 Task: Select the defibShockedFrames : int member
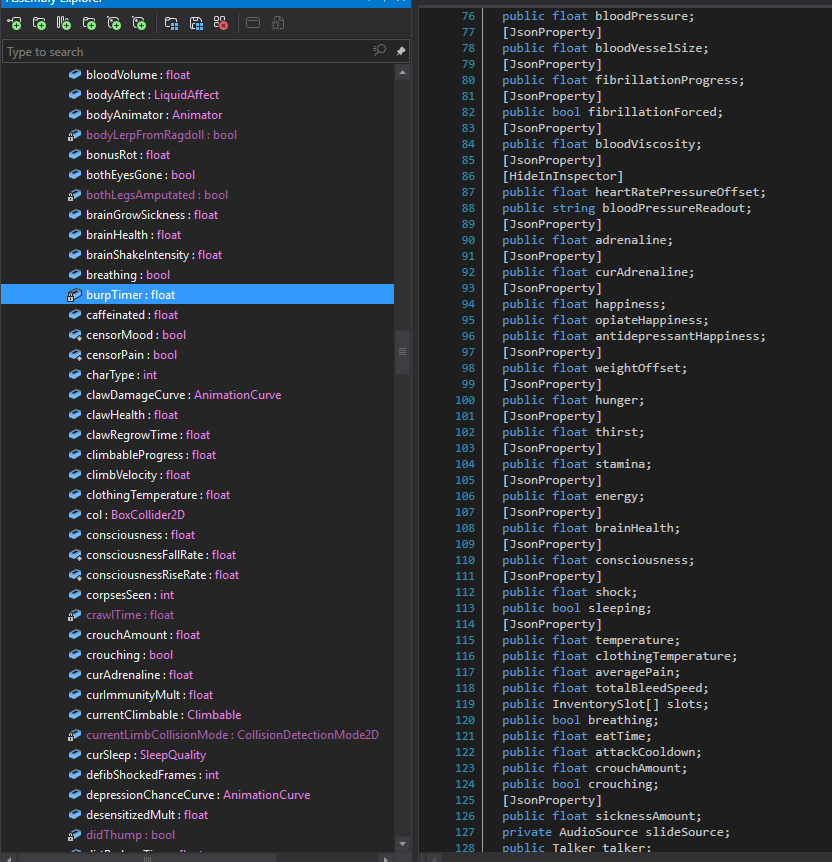pyautogui.click(x=152, y=775)
